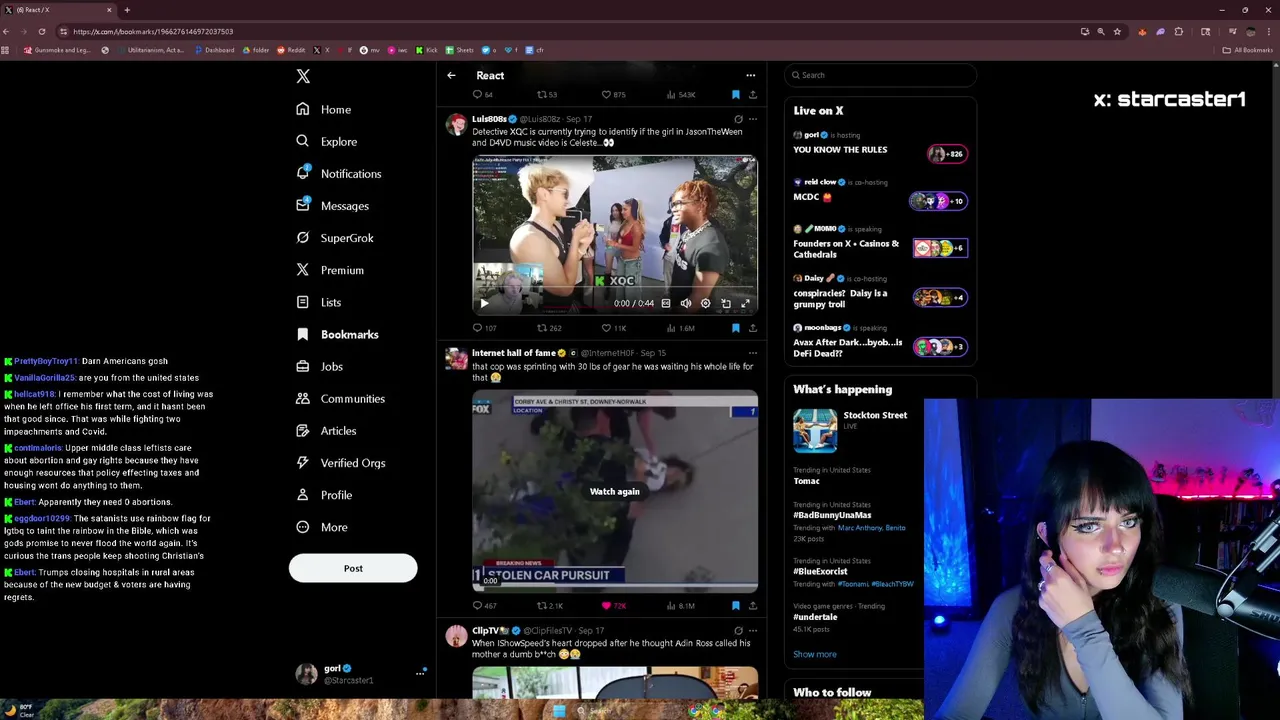Repost internet hall of fame post 2.1K
1280x720 pixels.
pyautogui.click(x=550, y=605)
